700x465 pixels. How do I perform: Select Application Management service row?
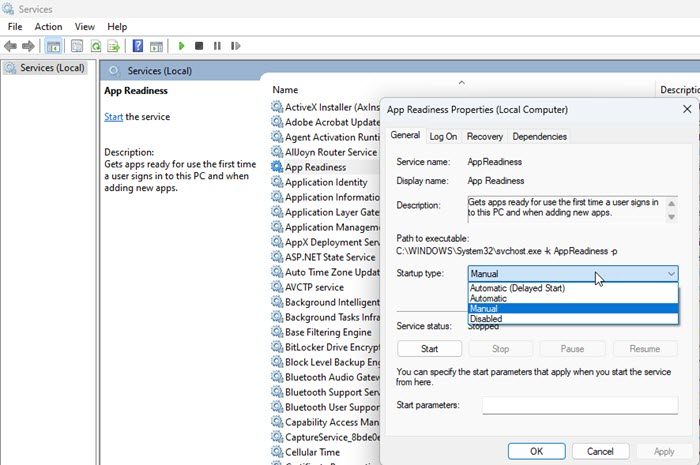coord(325,227)
